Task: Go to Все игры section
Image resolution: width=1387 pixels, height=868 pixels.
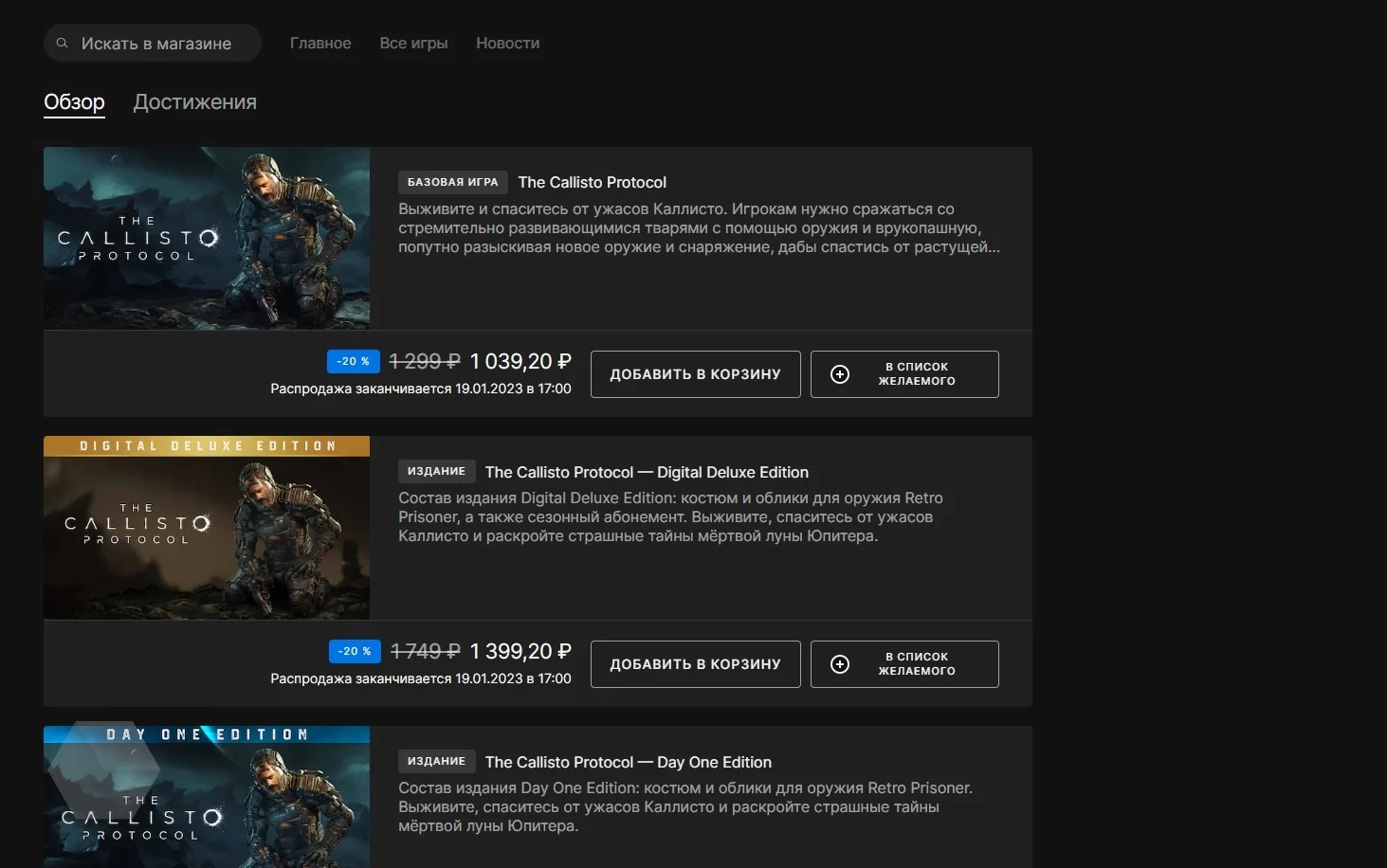Action: (413, 44)
